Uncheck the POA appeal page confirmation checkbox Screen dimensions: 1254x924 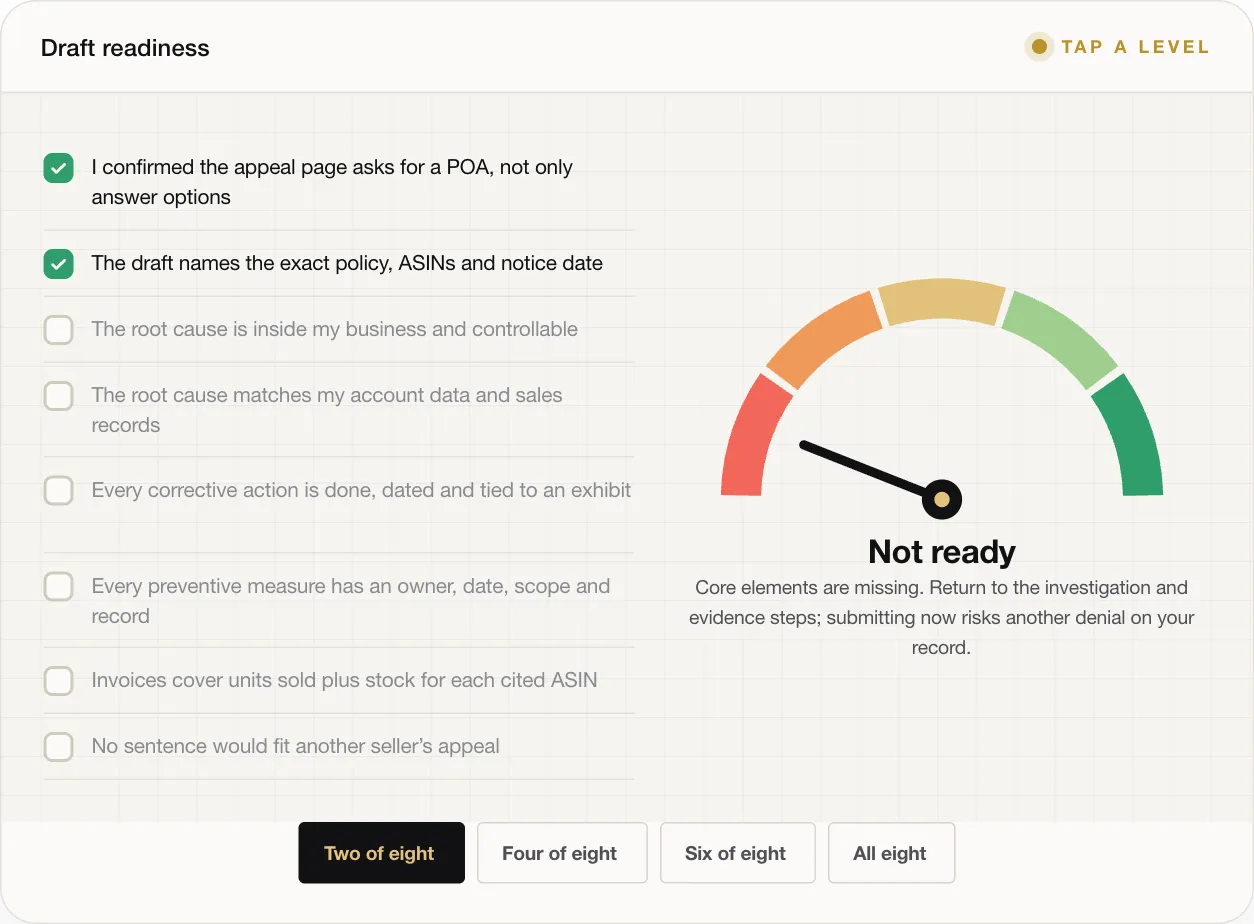(59, 168)
